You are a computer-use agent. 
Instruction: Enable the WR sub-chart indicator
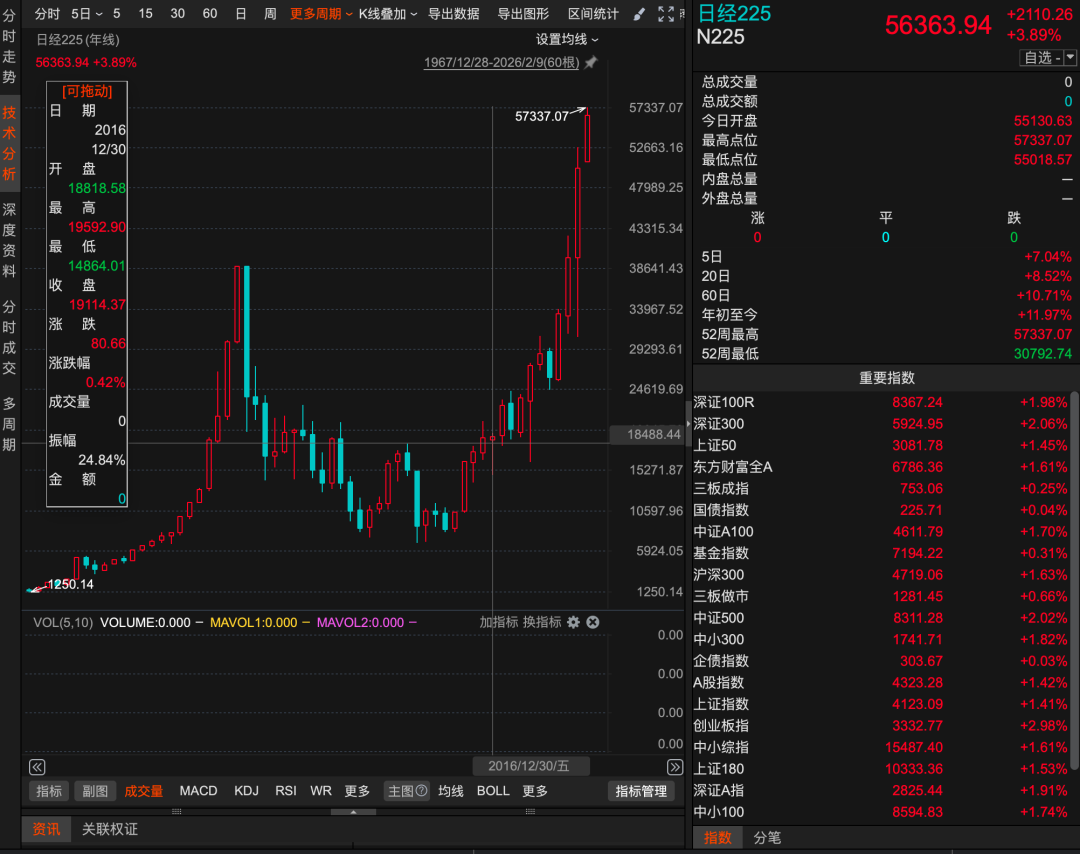coord(321,791)
